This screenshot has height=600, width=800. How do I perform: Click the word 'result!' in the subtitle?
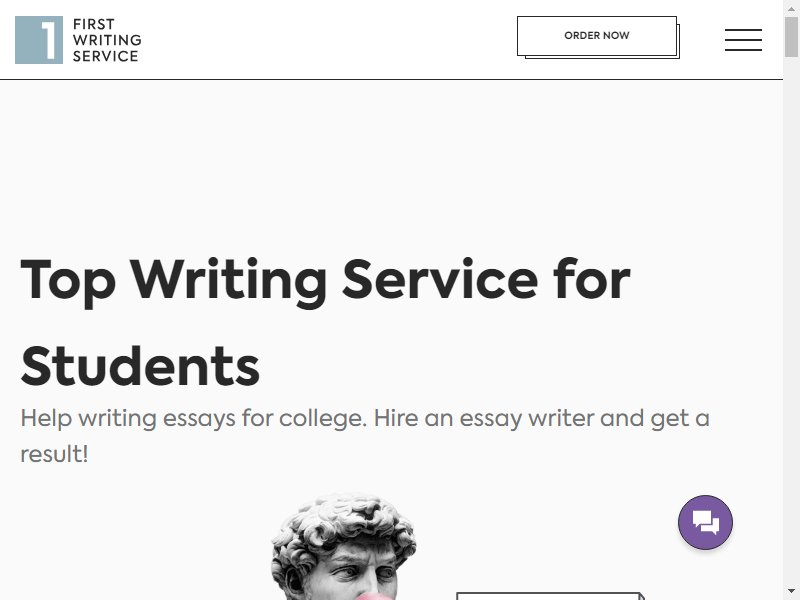(x=54, y=454)
